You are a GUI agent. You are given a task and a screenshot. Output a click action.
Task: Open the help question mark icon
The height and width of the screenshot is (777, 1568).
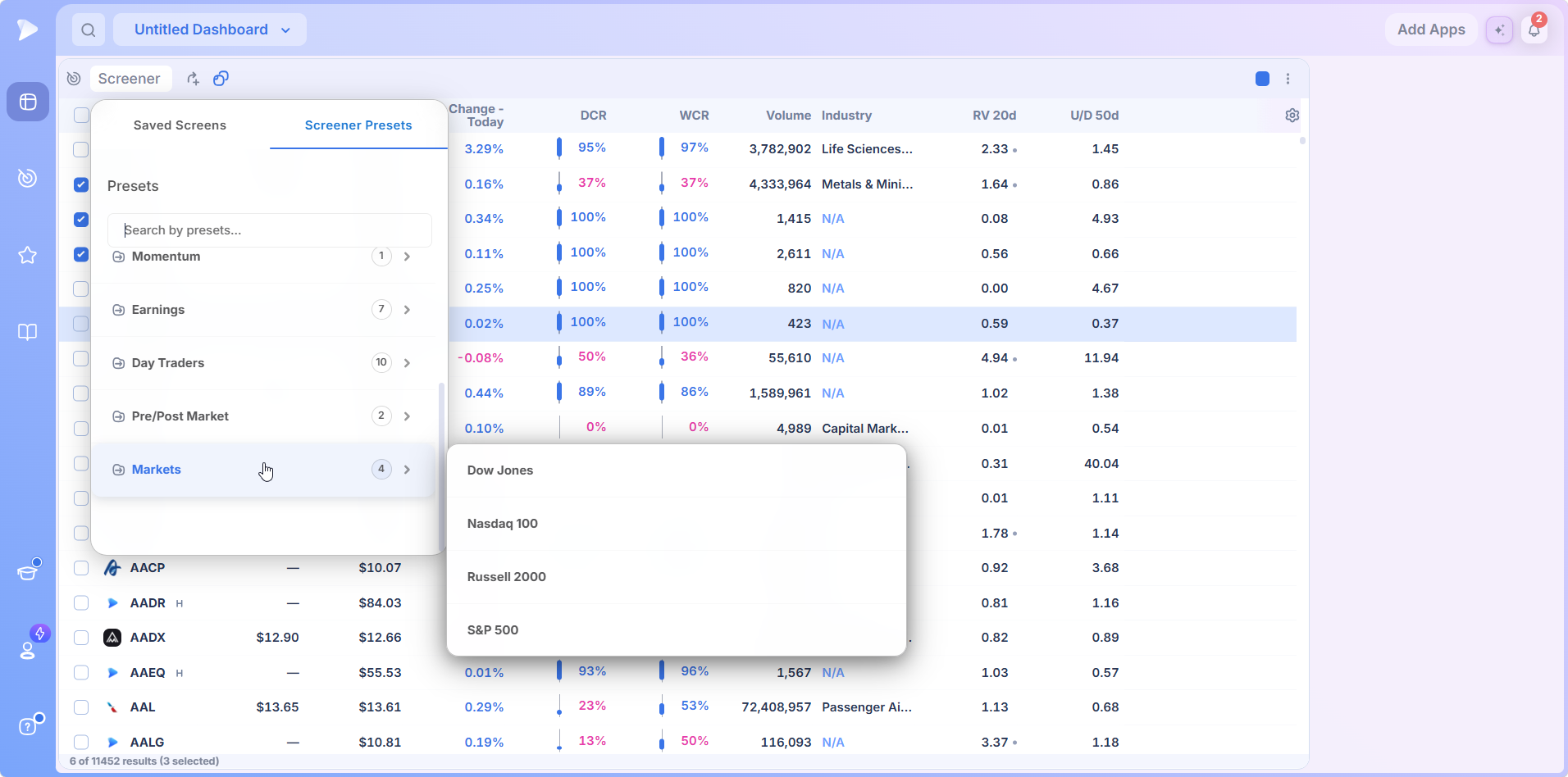coord(28,726)
